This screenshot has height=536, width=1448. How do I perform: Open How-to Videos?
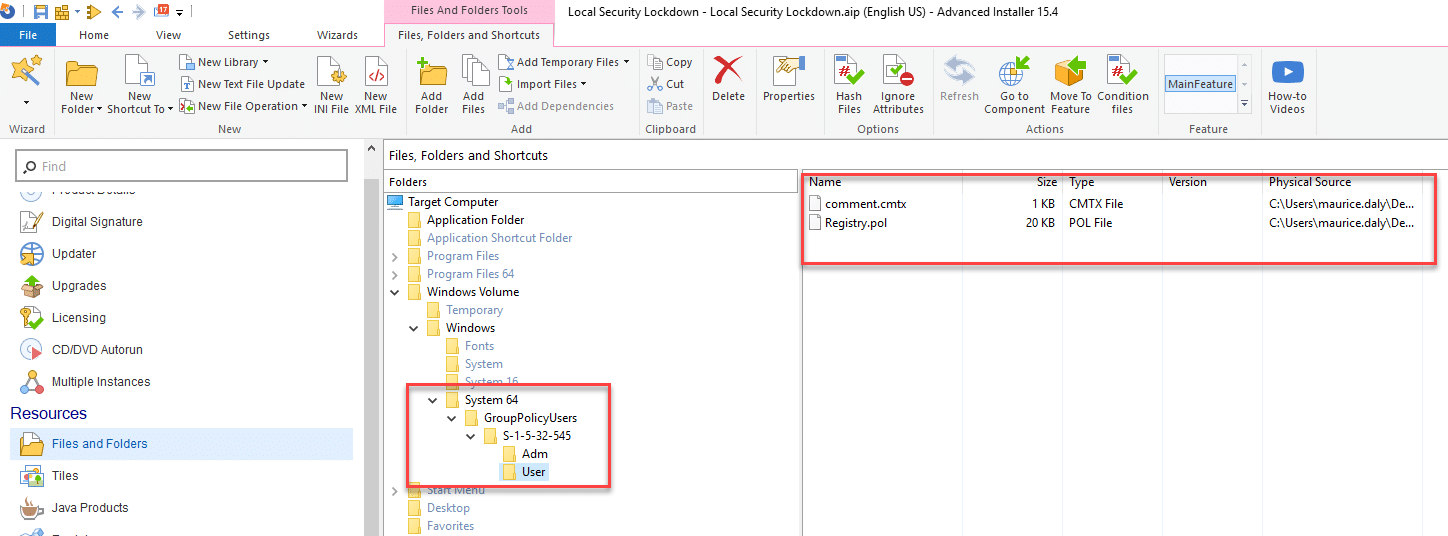1287,85
